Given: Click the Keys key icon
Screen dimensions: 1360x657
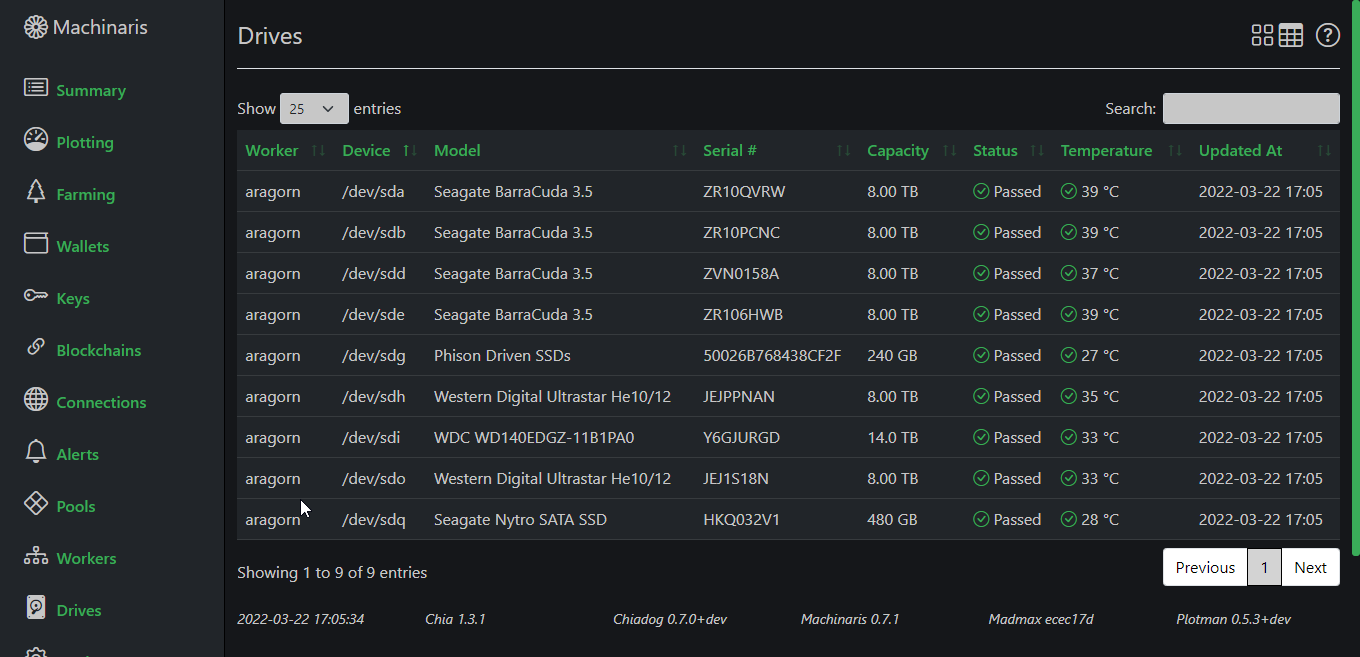Looking at the screenshot, I should click(36, 296).
